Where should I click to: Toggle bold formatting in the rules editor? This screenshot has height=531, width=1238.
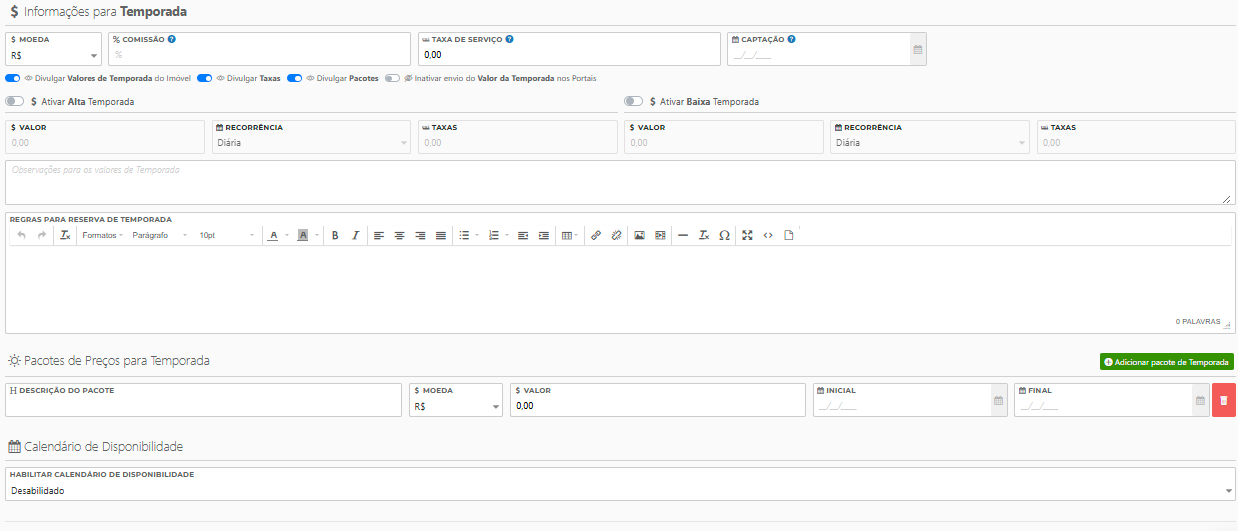point(335,235)
